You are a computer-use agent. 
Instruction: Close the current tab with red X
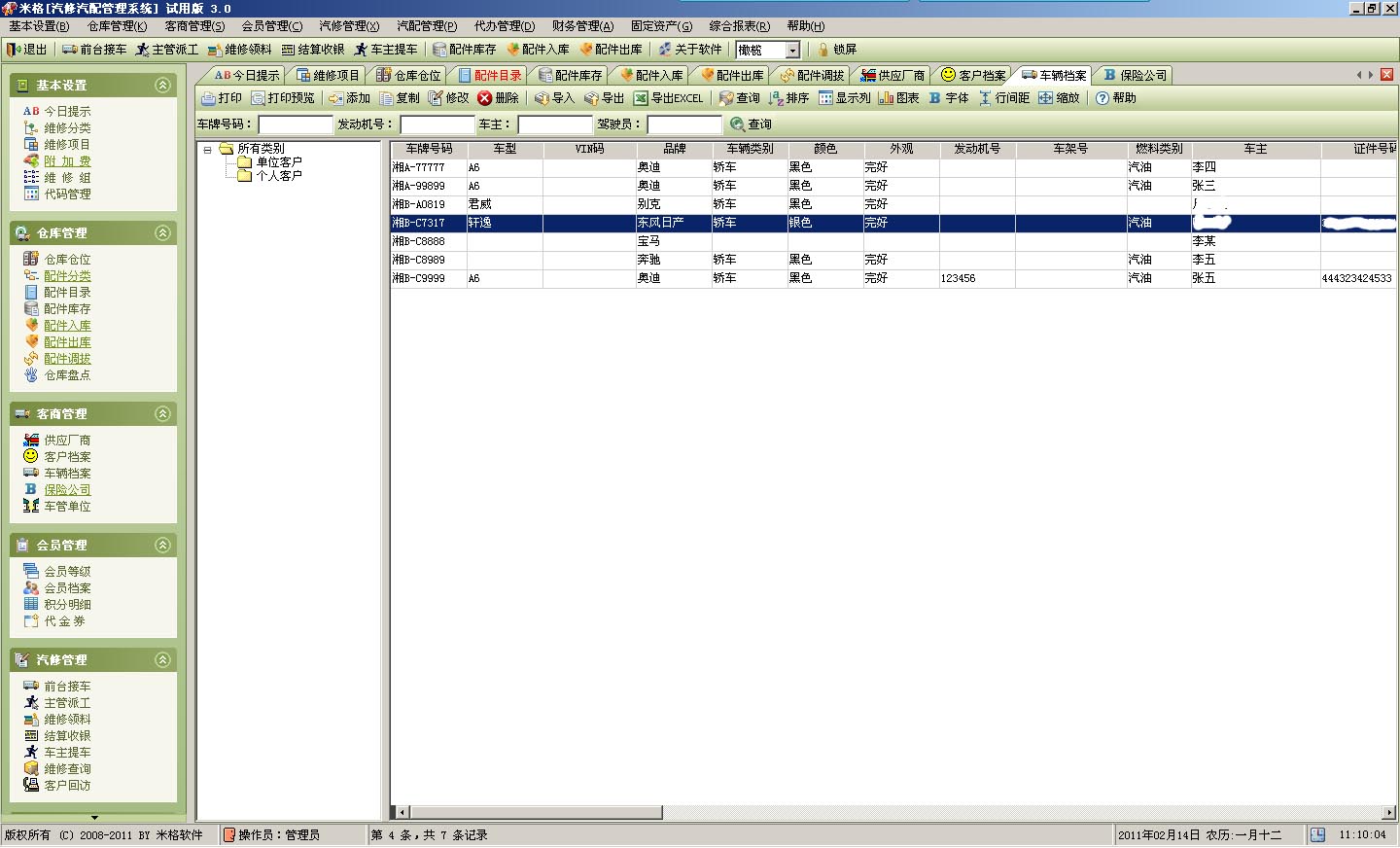[1387, 75]
